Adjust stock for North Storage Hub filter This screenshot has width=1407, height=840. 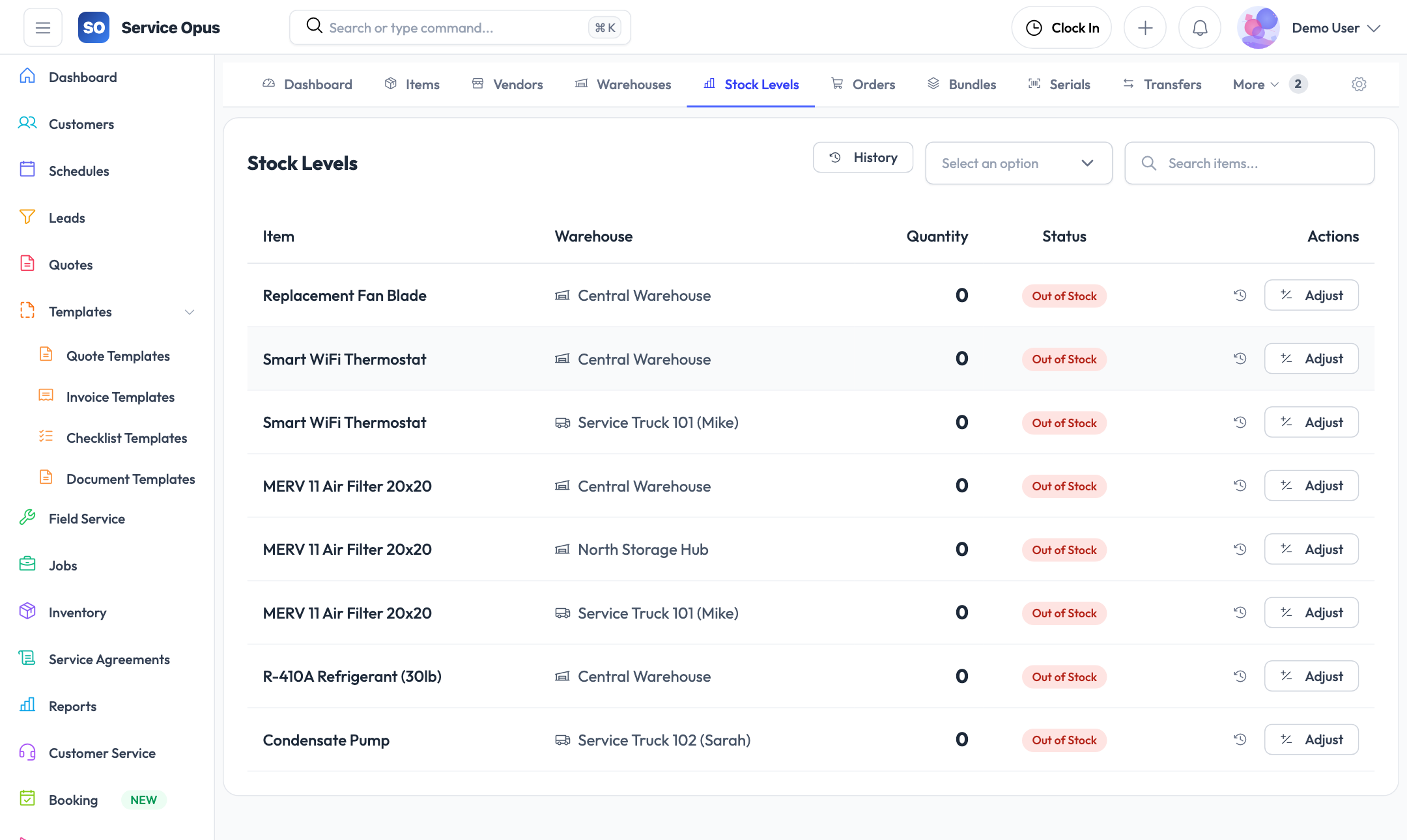pyautogui.click(x=1311, y=550)
